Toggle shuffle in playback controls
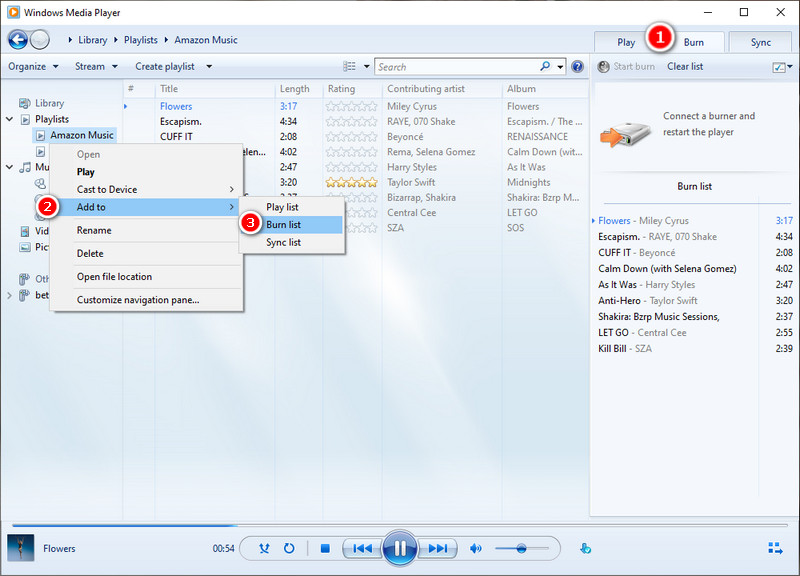 (x=264, y=548)
